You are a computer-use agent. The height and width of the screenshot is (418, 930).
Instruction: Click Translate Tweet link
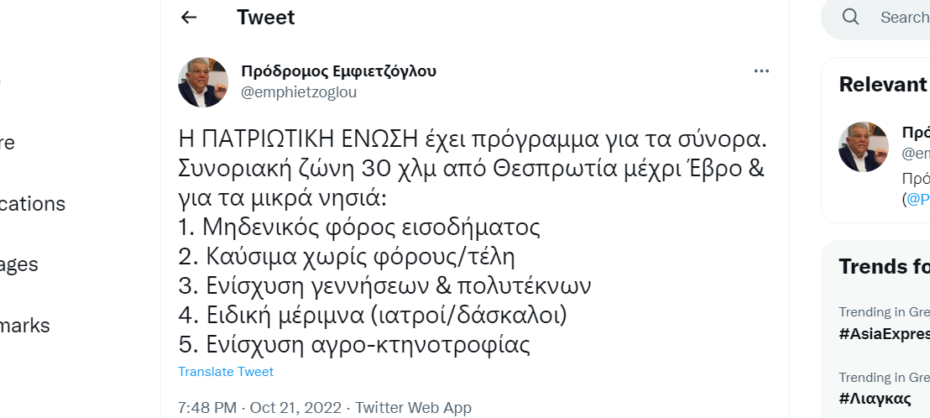(225, 372)
